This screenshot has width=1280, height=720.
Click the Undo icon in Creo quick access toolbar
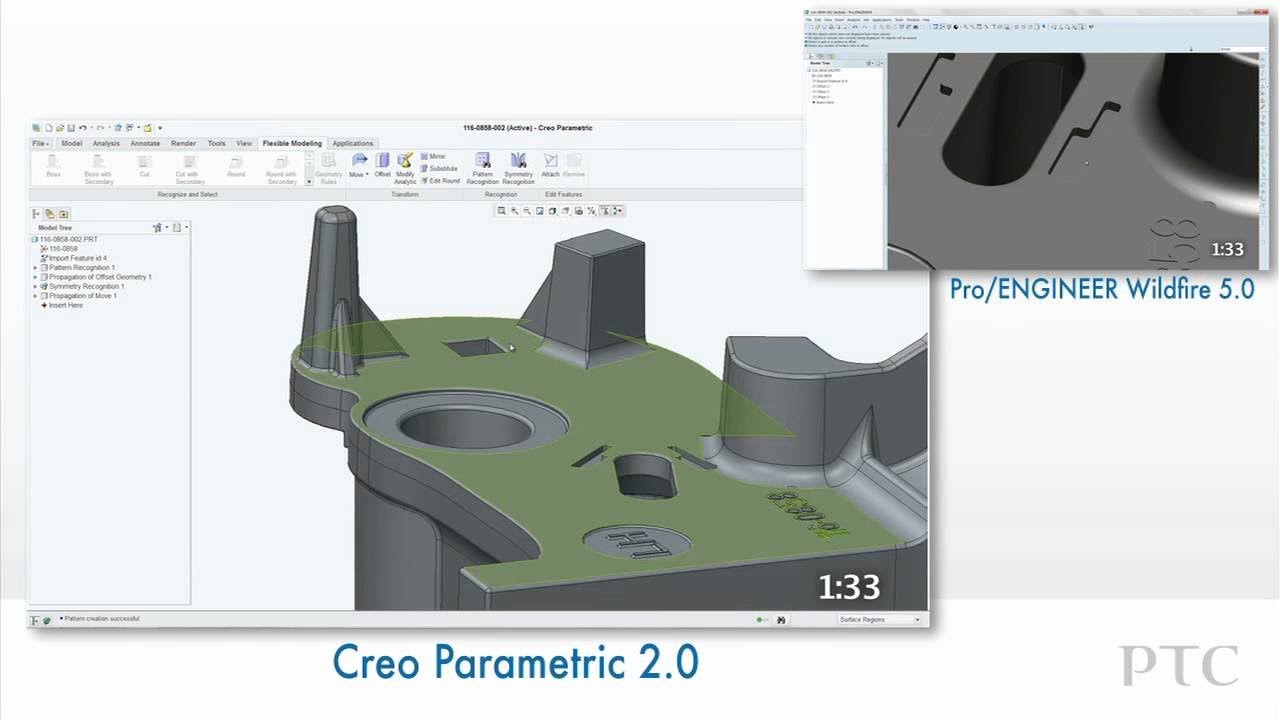pos(83,128)
